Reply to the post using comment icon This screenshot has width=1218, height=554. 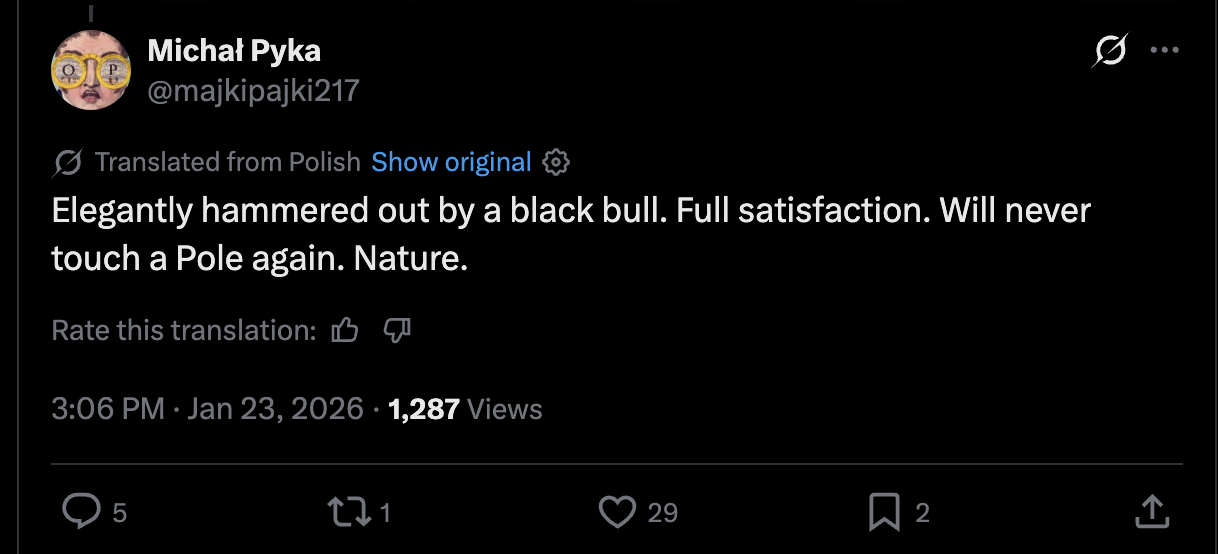point(80,513)
